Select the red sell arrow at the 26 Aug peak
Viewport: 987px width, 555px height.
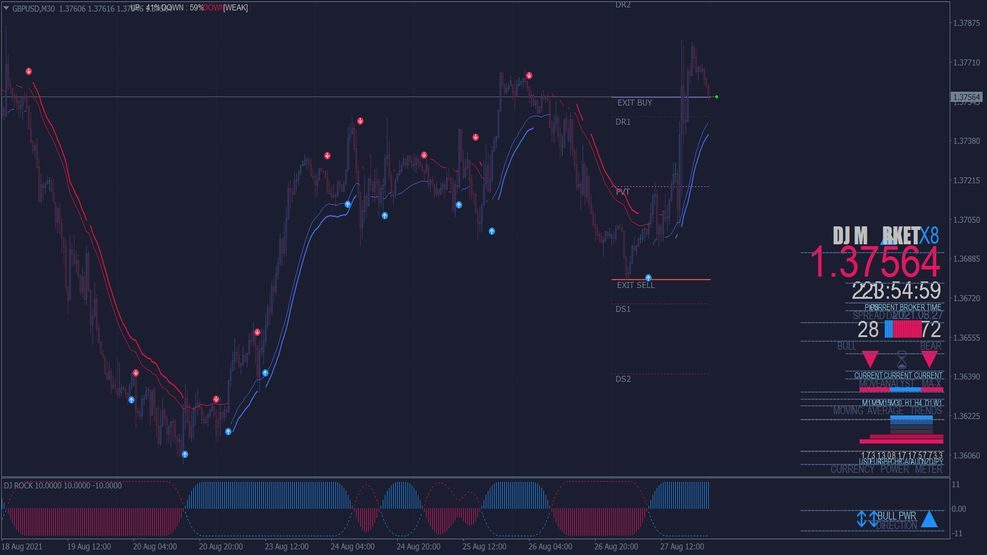click(529, 76)
